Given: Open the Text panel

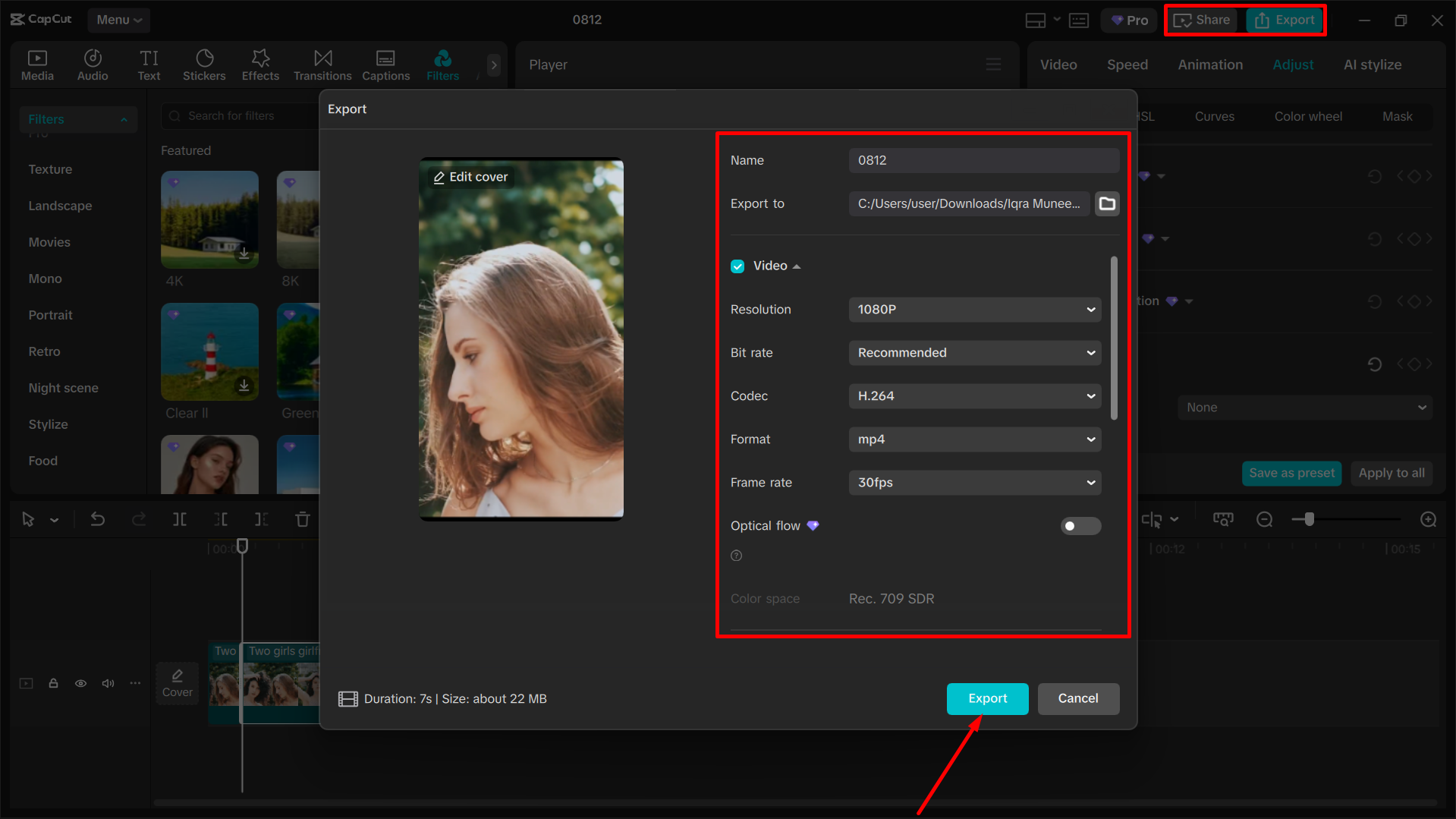Looking at the screenshot, I should [x=149, y=65].
